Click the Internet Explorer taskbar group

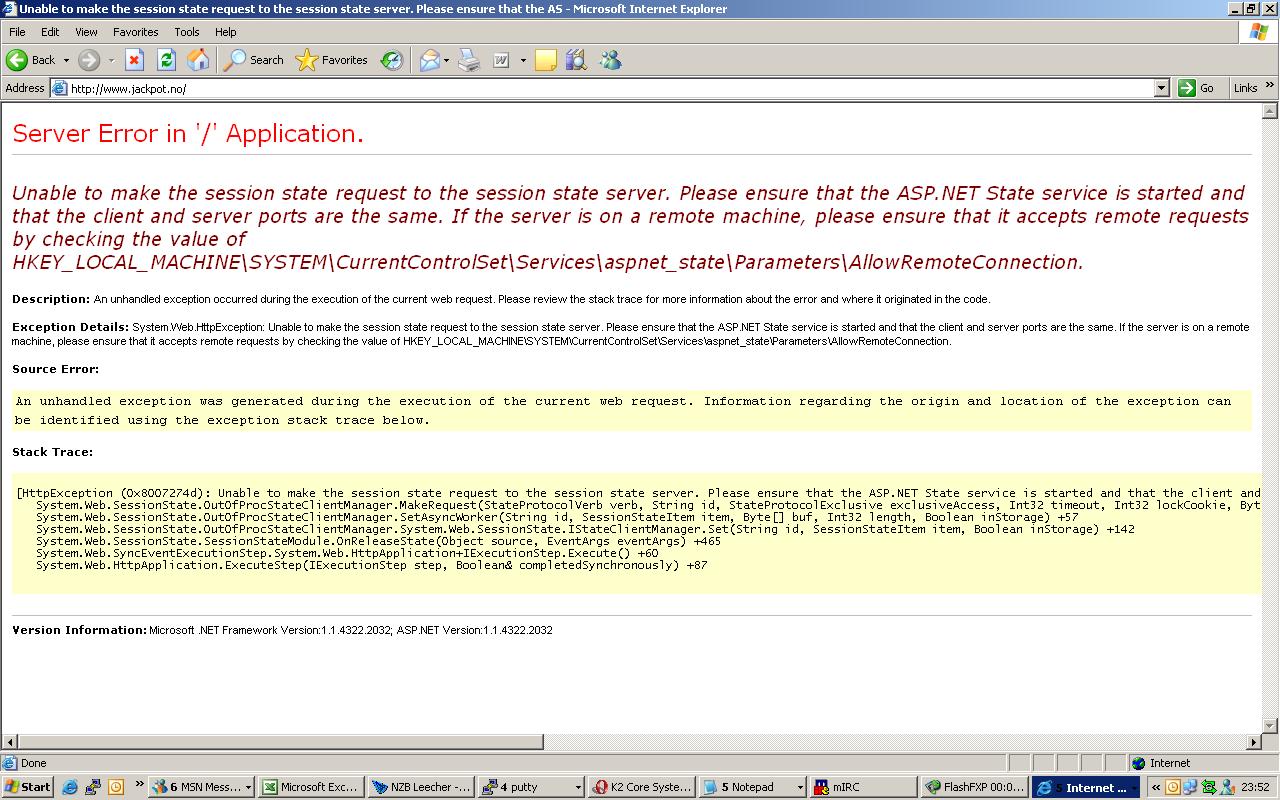click(1085, 787)
